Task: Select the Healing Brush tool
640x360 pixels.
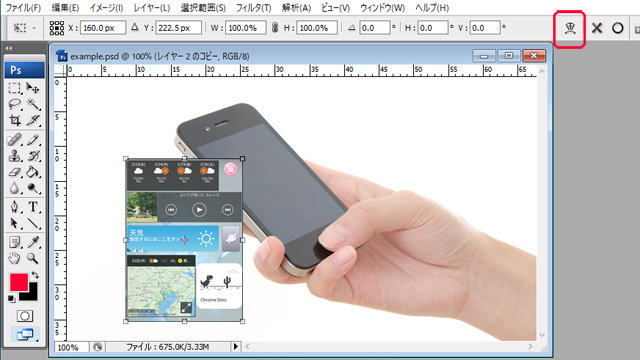Action: coord(15,140)
